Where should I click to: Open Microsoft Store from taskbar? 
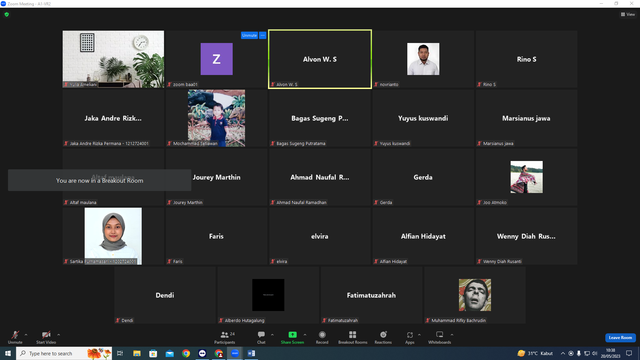coord(153,353)
